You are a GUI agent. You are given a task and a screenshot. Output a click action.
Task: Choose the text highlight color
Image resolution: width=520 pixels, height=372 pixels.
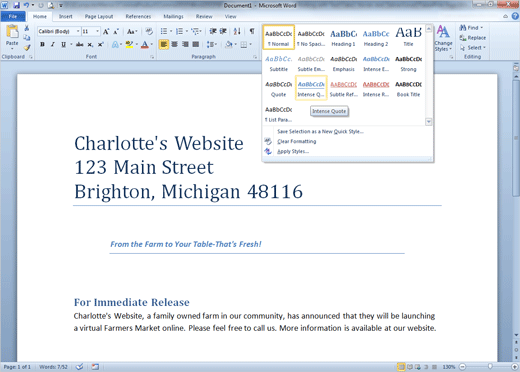[129, 44]
